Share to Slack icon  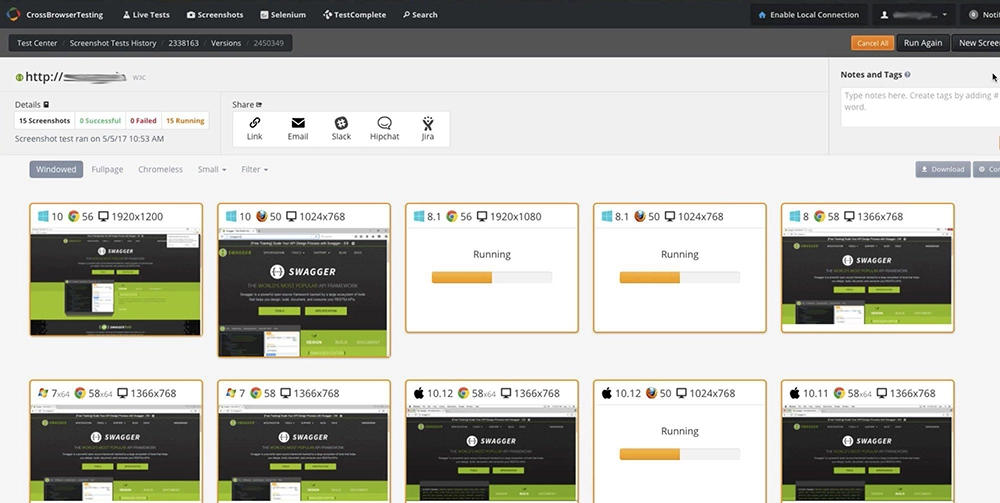(x=341, y=123)
